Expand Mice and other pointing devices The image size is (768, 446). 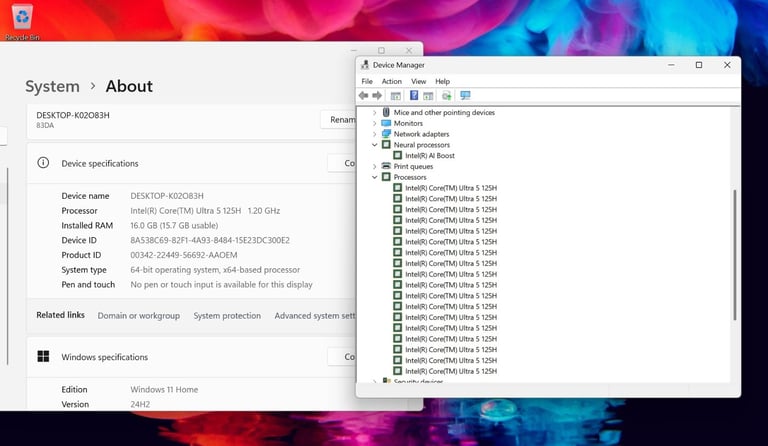[375, 113]
